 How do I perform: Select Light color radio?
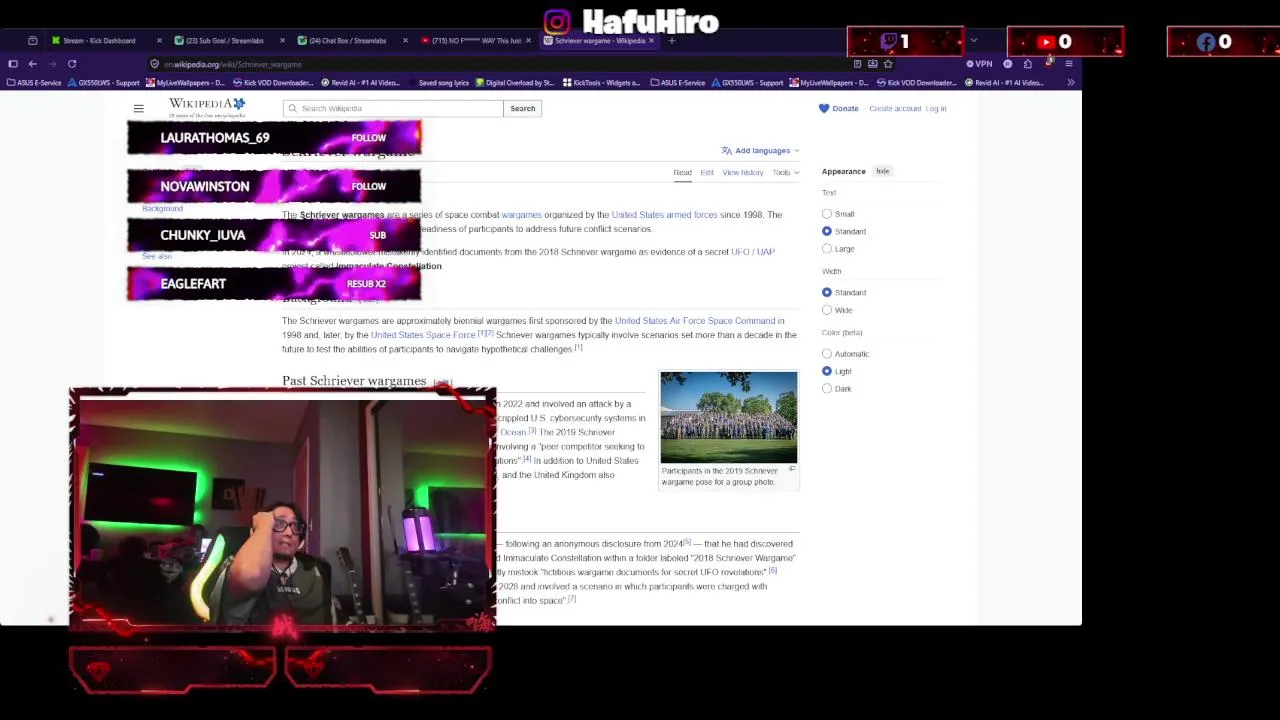(x=827, y=371)
